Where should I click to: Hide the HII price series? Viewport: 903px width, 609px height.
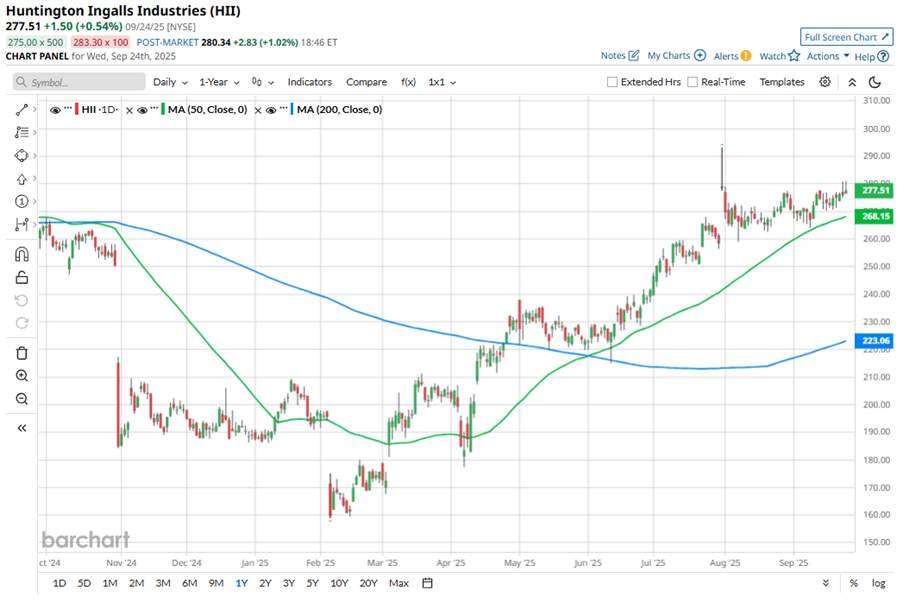tap(55, 110)
